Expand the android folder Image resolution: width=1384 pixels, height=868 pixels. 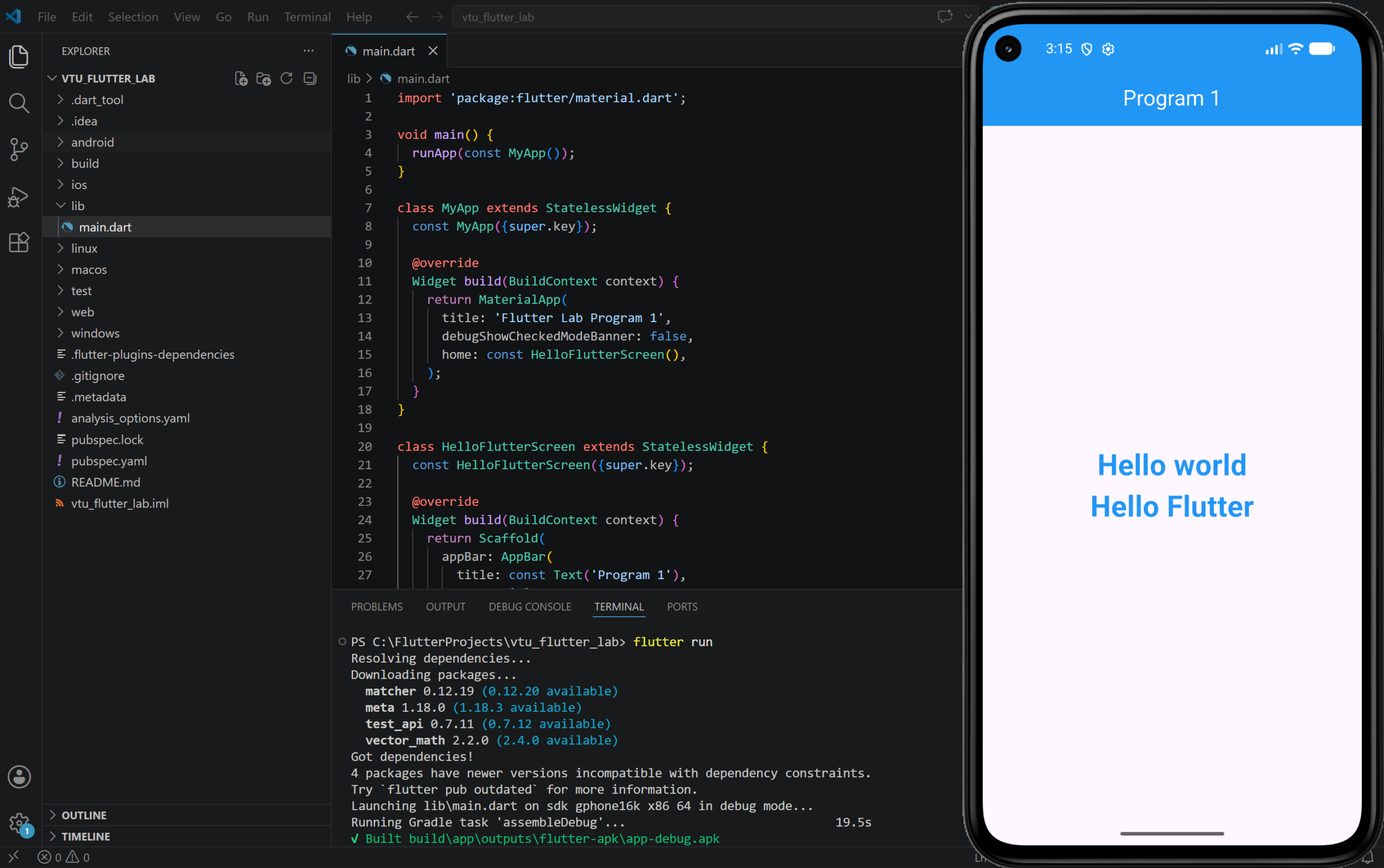[x=92, y=142]
